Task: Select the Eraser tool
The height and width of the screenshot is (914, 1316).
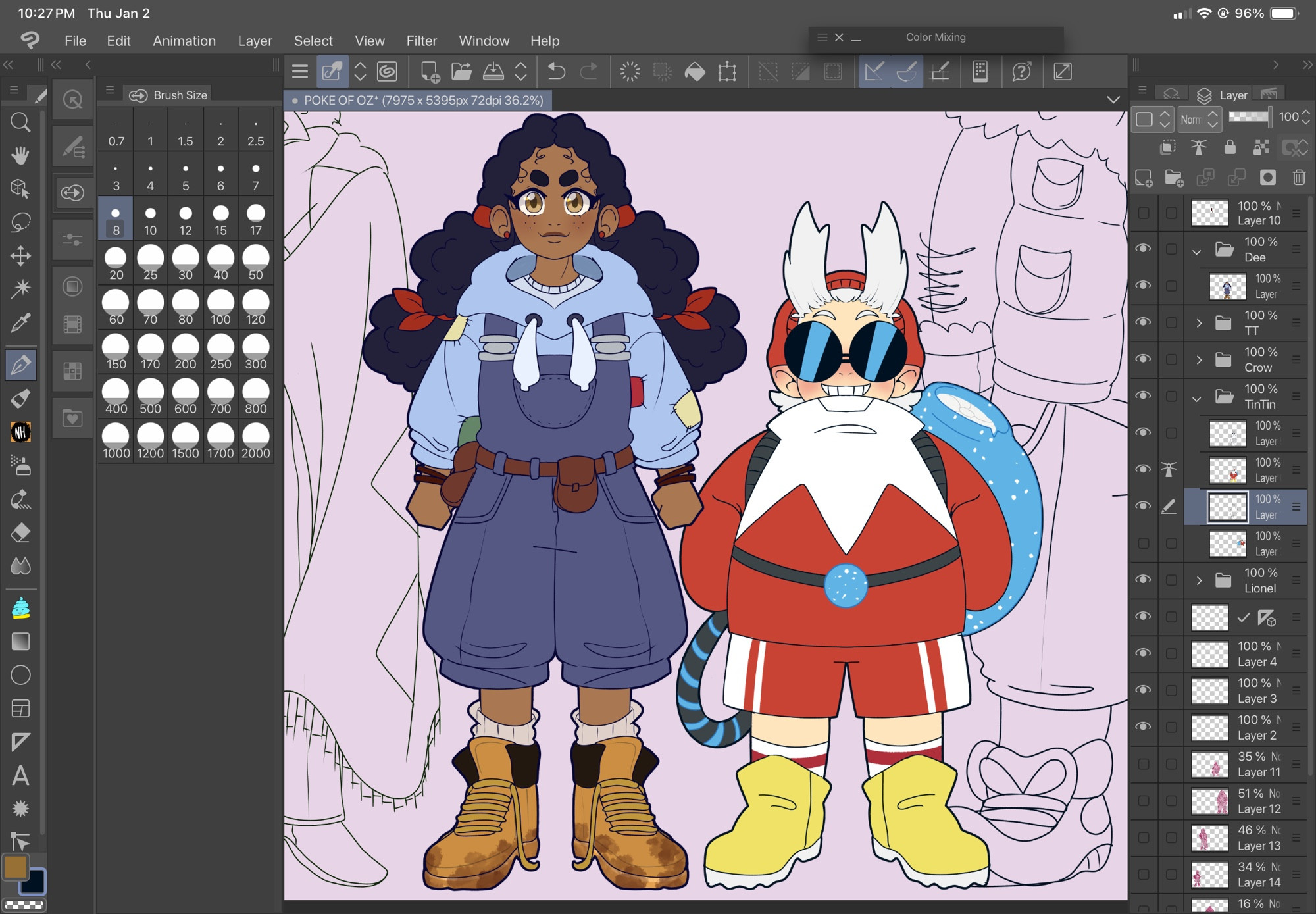Action: (x=20, y=533)
